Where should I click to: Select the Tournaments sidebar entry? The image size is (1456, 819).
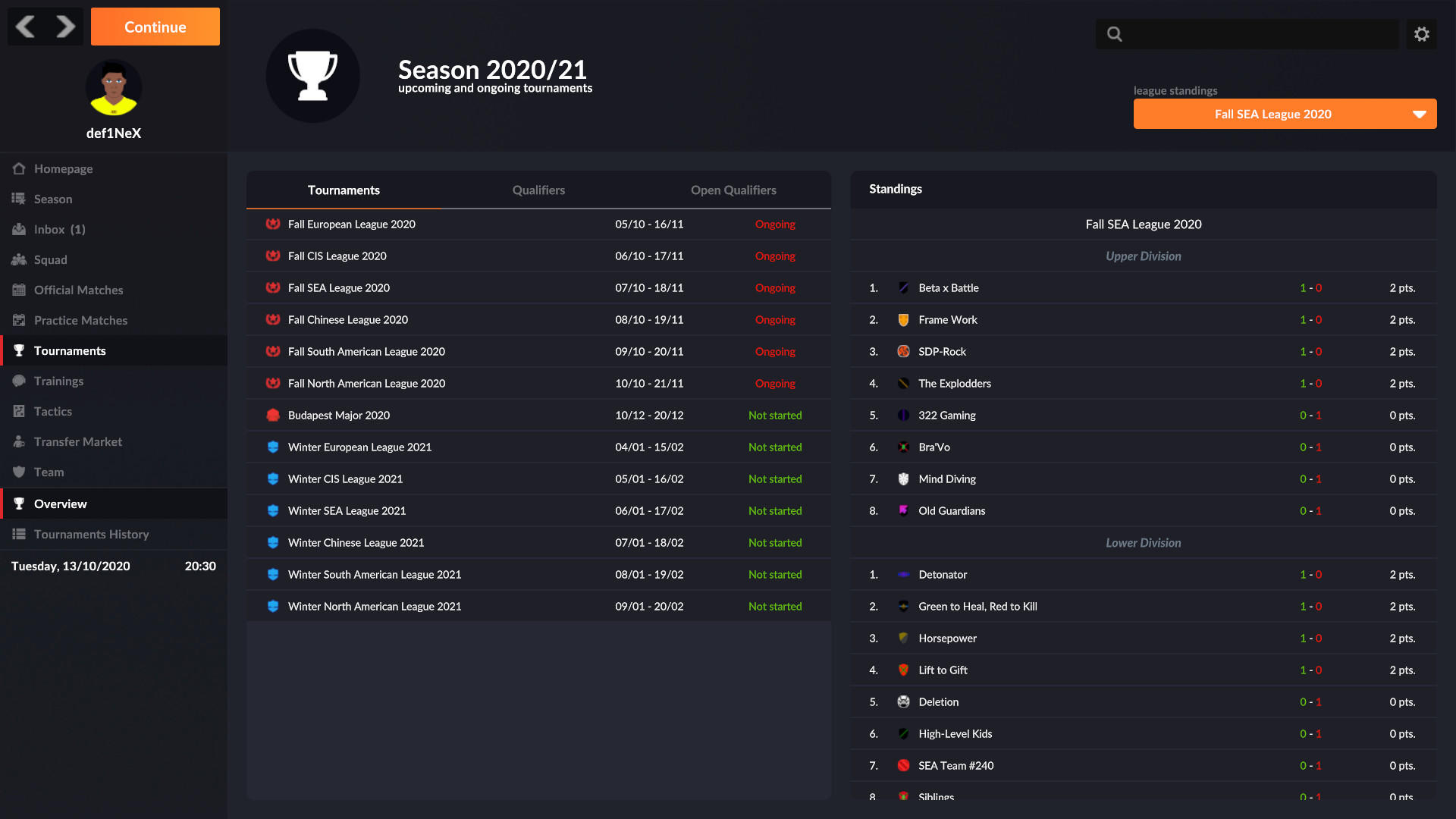tap(70, 350)
